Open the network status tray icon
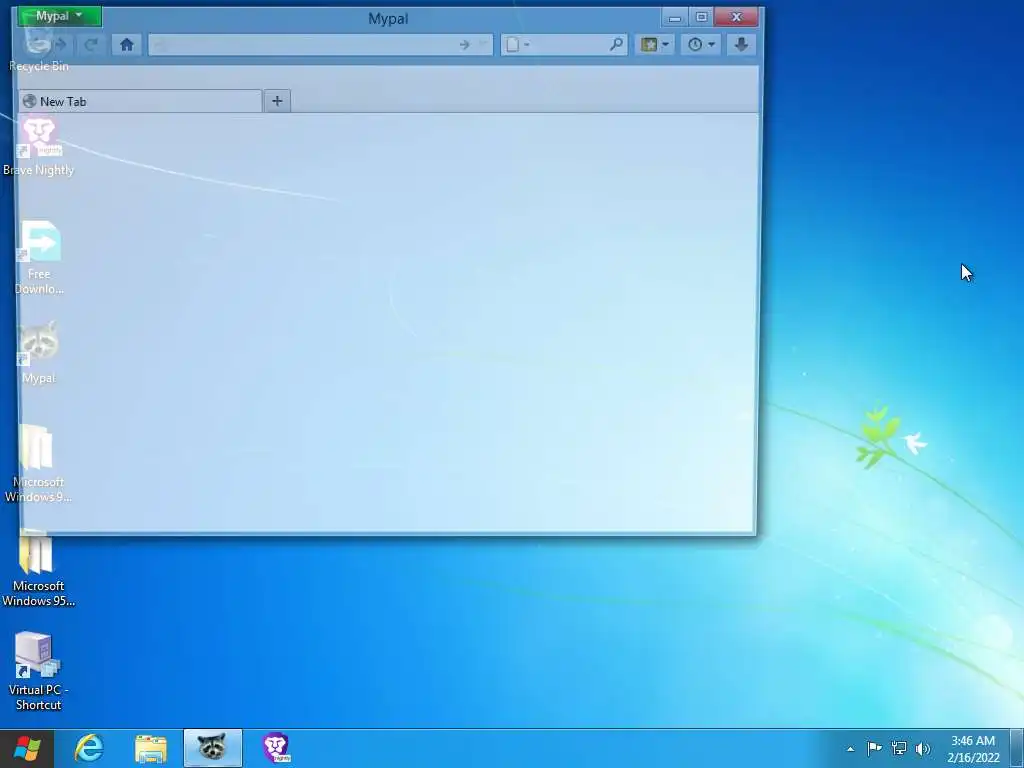Screen dimensions: 1024x768 (899, 748)
